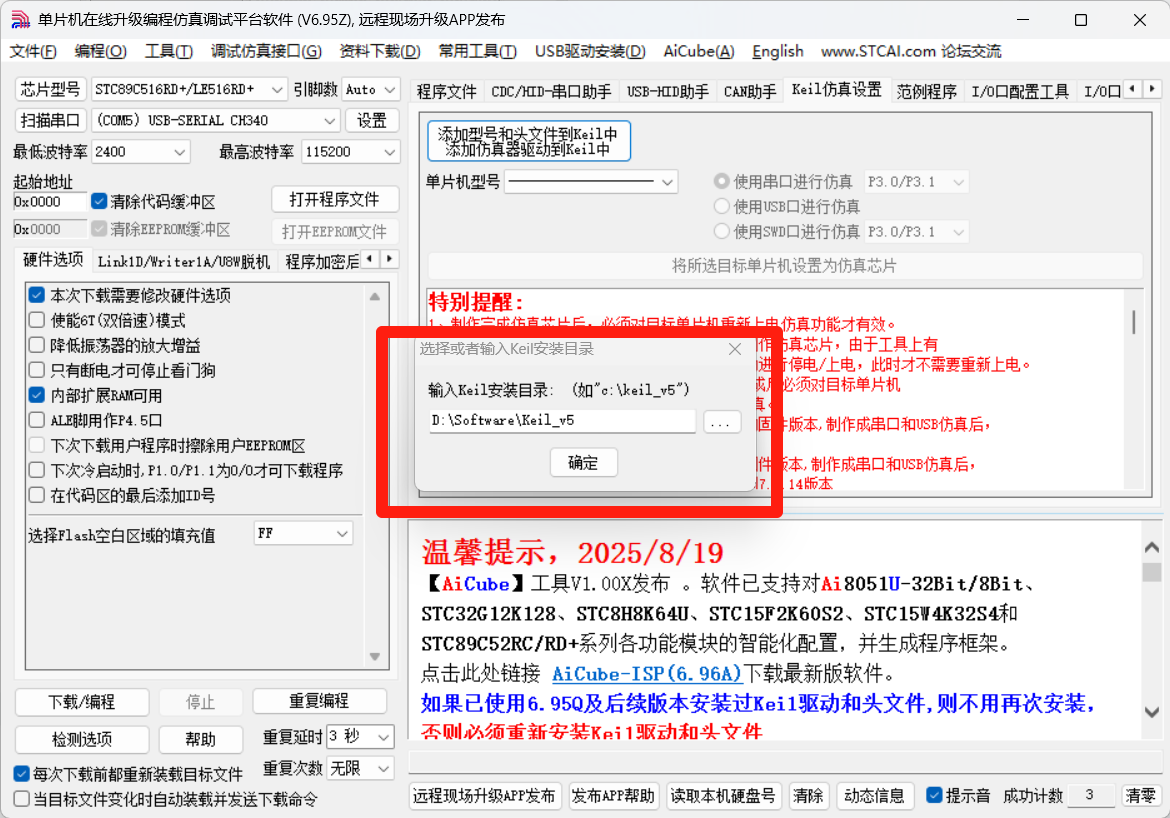
Task: Select 使用USB口进行仿真 radio button
Action: (722, 207)
